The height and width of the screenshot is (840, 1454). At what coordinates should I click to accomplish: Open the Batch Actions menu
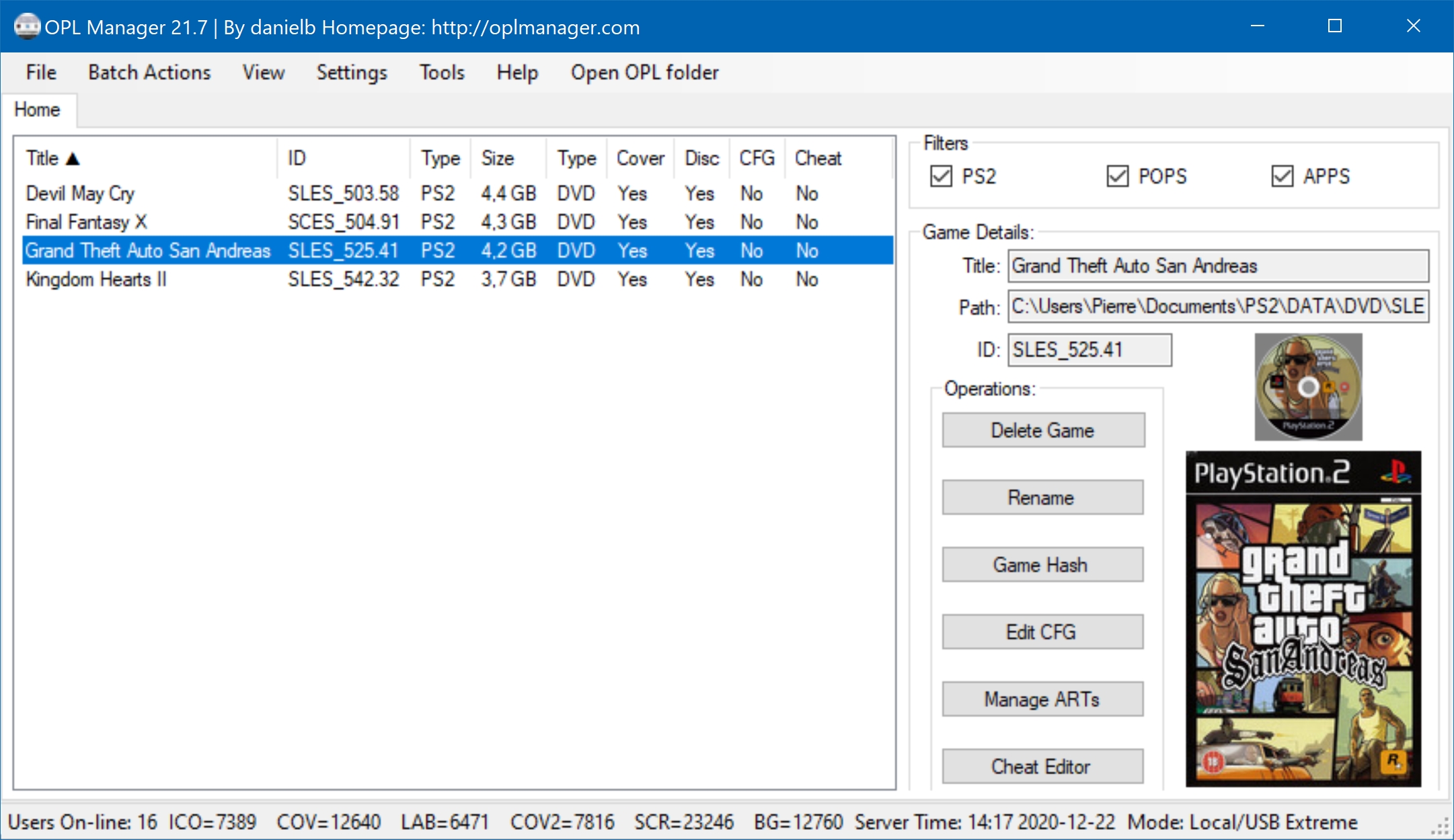149,72
